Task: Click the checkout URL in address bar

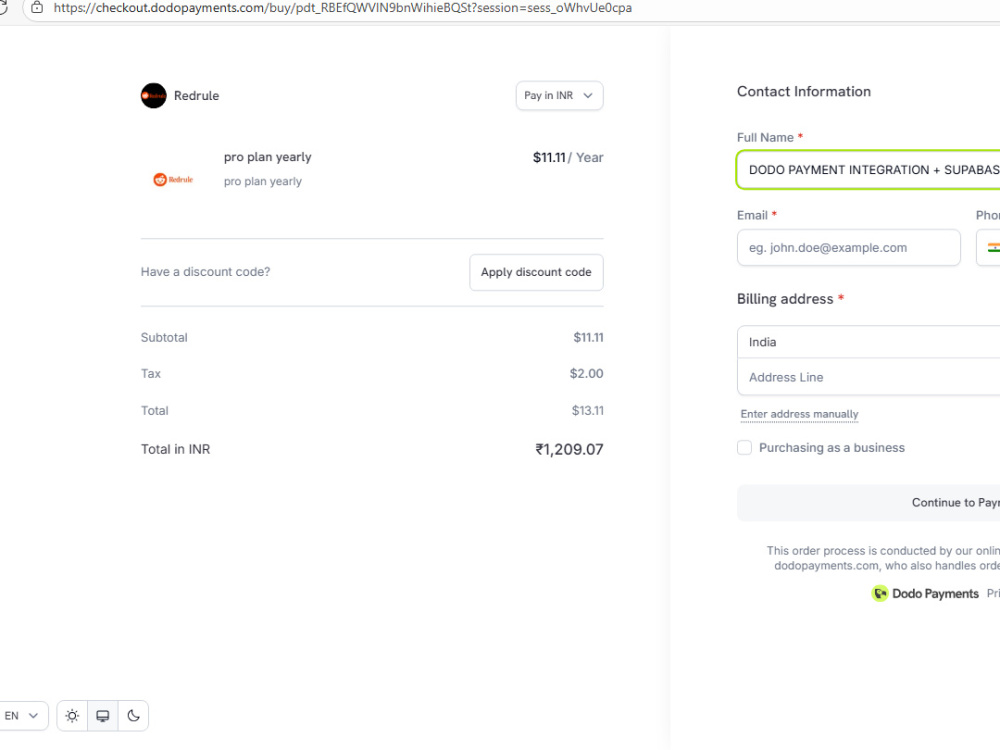Action: tap(342, 8)
